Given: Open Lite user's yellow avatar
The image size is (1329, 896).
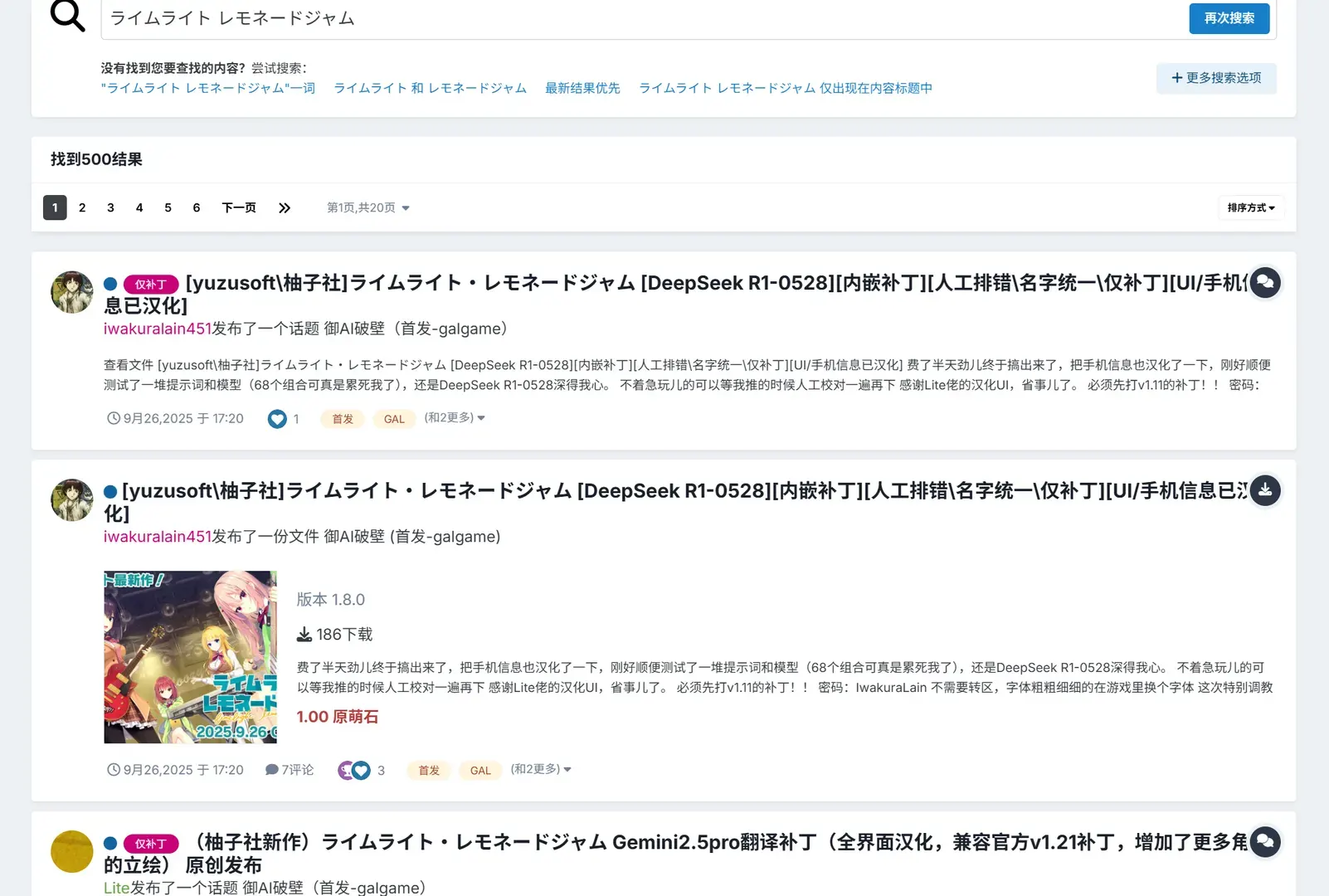Looking at the screenshot, I should [x=72, y=852].
